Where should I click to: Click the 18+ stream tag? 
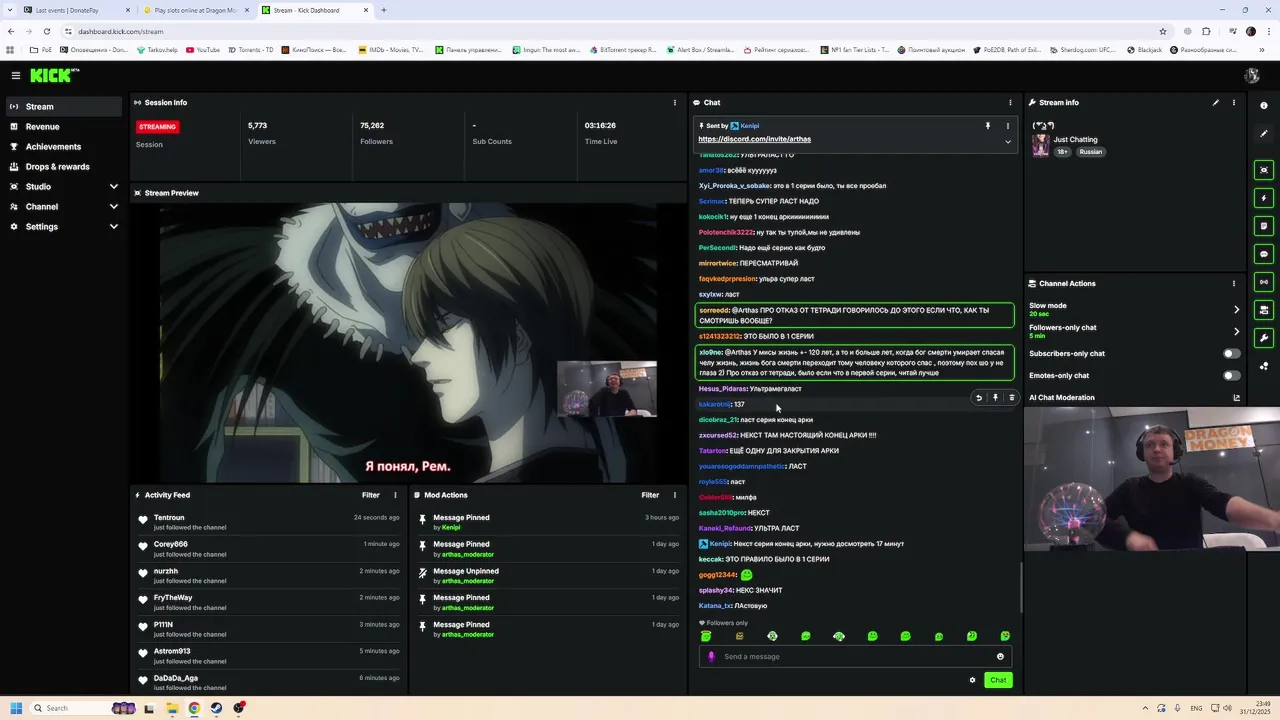pyautogui.click(x=1062, y=152)
